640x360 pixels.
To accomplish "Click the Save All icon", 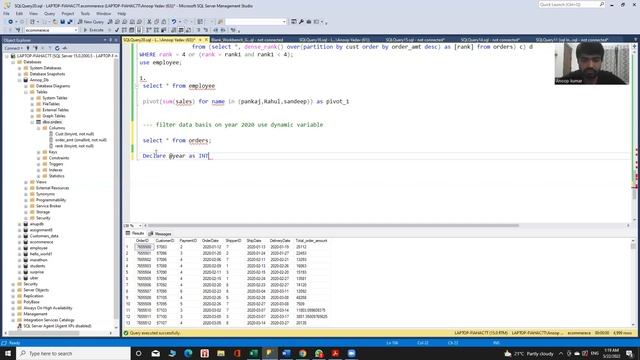I will click(70, 22).
